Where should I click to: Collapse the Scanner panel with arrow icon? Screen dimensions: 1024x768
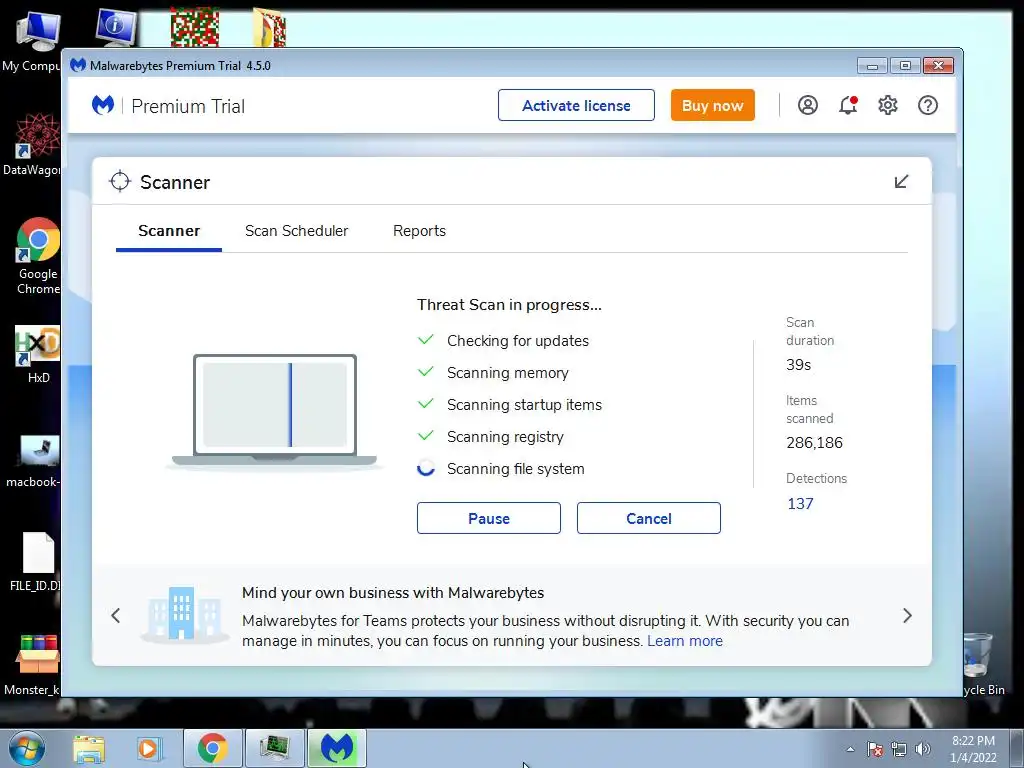(901, 182)
